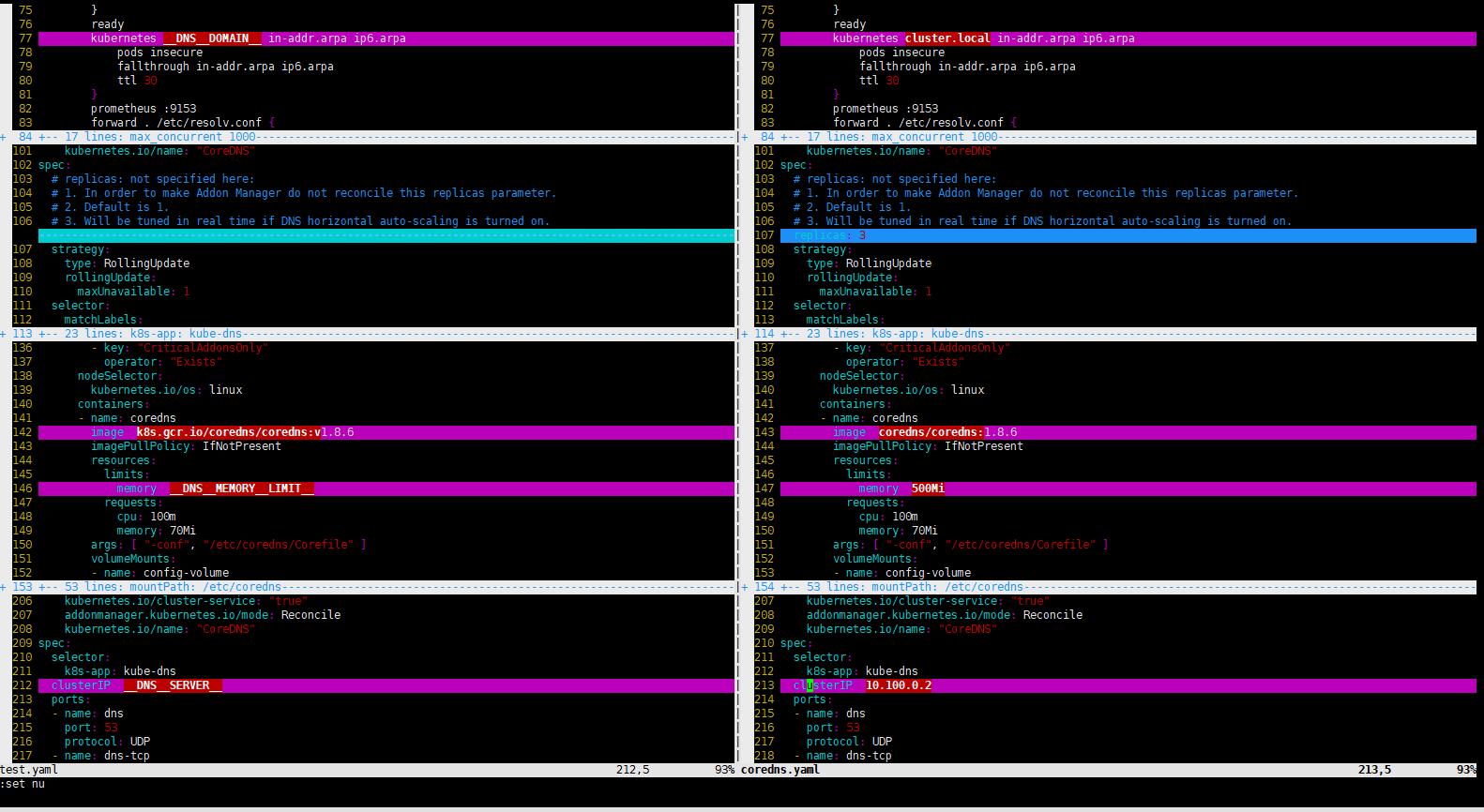Click 'nodeSelector:' line in coredns.yaml
The height and width of the screenshot is (812, 1484).
tap(861, 376)
